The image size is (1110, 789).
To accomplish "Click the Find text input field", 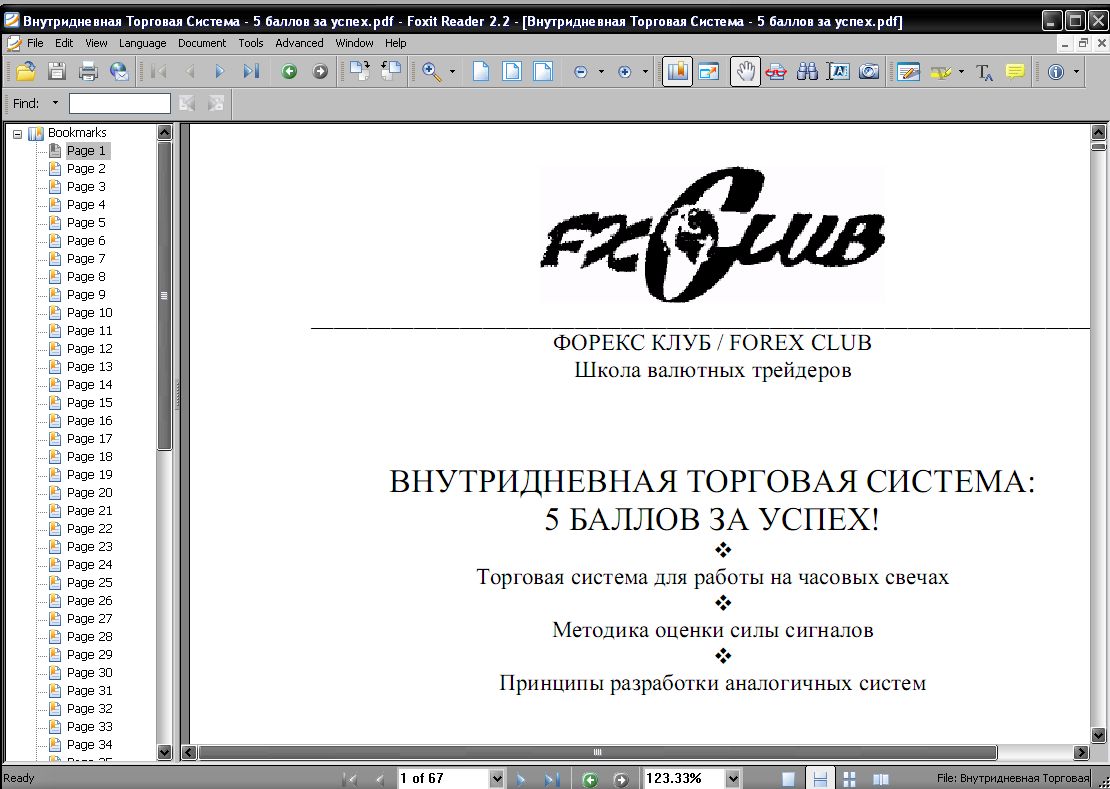I will 120,103.
